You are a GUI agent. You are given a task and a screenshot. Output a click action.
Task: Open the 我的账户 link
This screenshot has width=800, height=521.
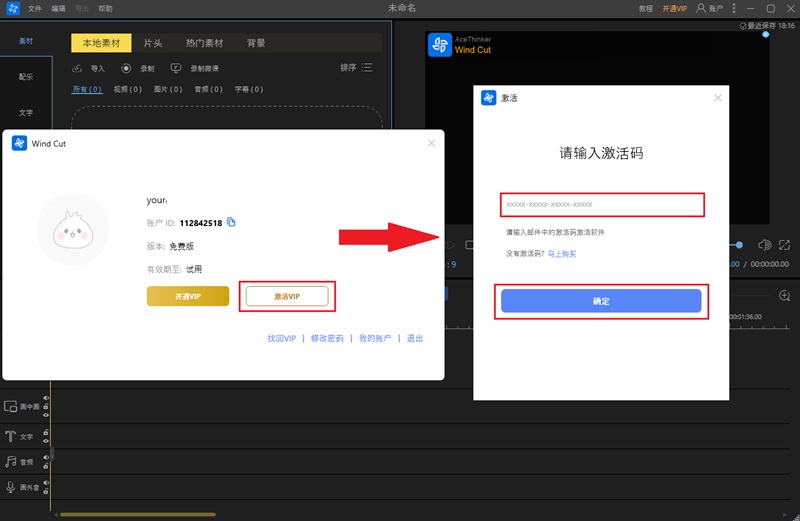click(x=375, y=338)
